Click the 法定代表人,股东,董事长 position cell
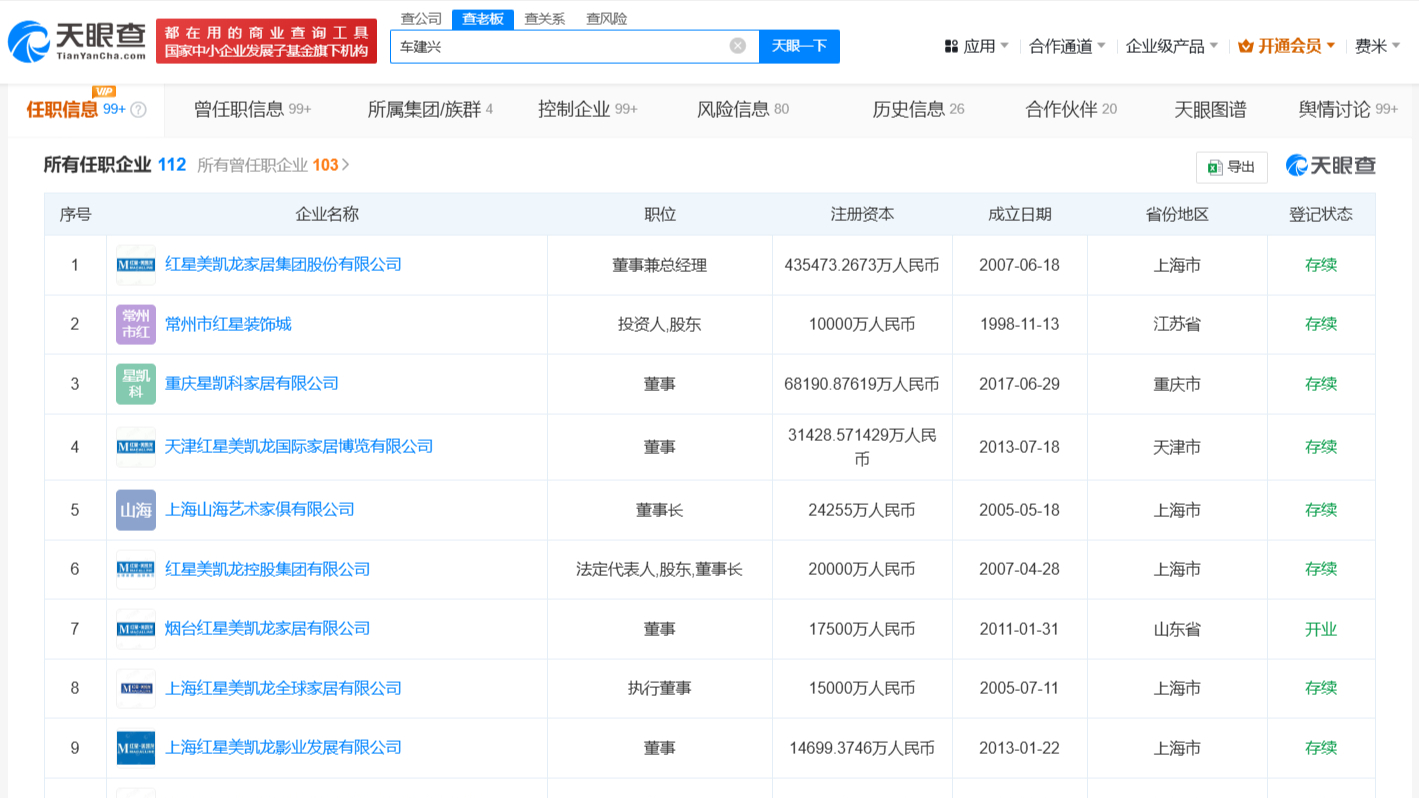 (x=660, y=569)
